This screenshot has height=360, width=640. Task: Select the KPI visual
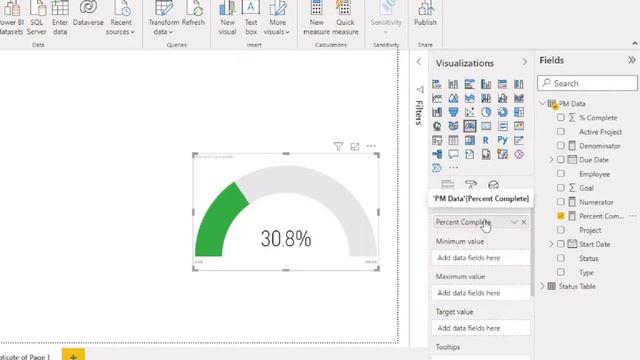coord(519,126)
